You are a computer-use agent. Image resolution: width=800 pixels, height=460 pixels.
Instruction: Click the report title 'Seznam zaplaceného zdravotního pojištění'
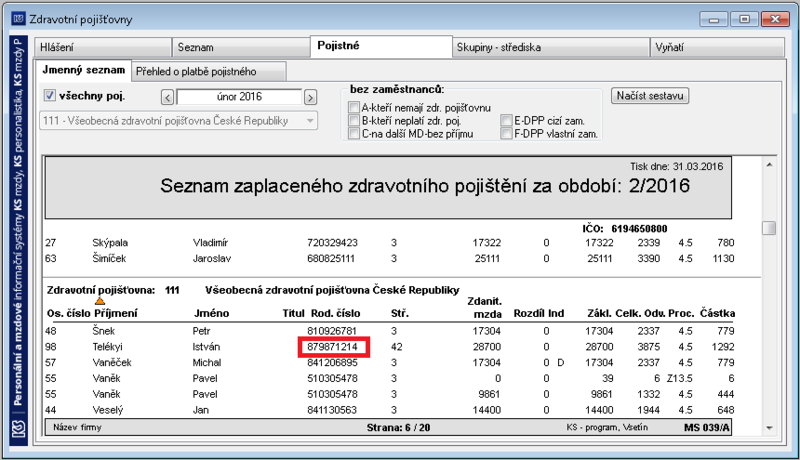[x=425, y=186]
